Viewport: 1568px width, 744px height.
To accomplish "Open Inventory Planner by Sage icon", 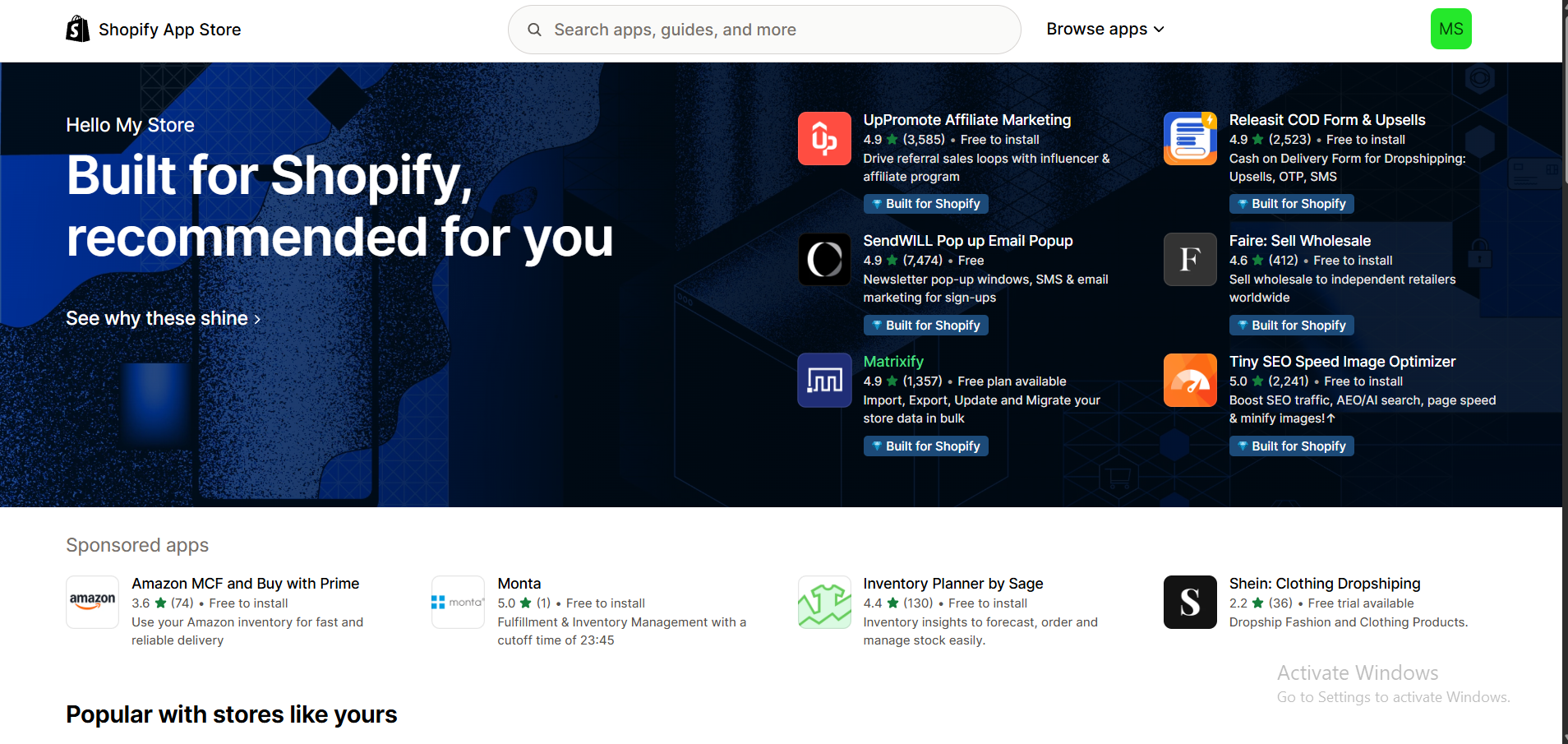I will tap(824, 602).
